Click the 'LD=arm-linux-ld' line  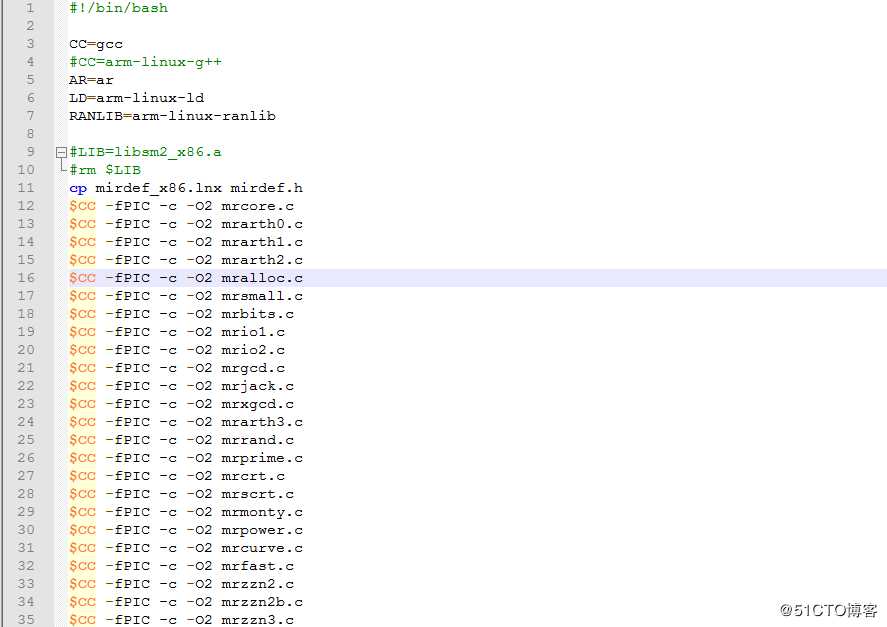(x=136, y=98)
